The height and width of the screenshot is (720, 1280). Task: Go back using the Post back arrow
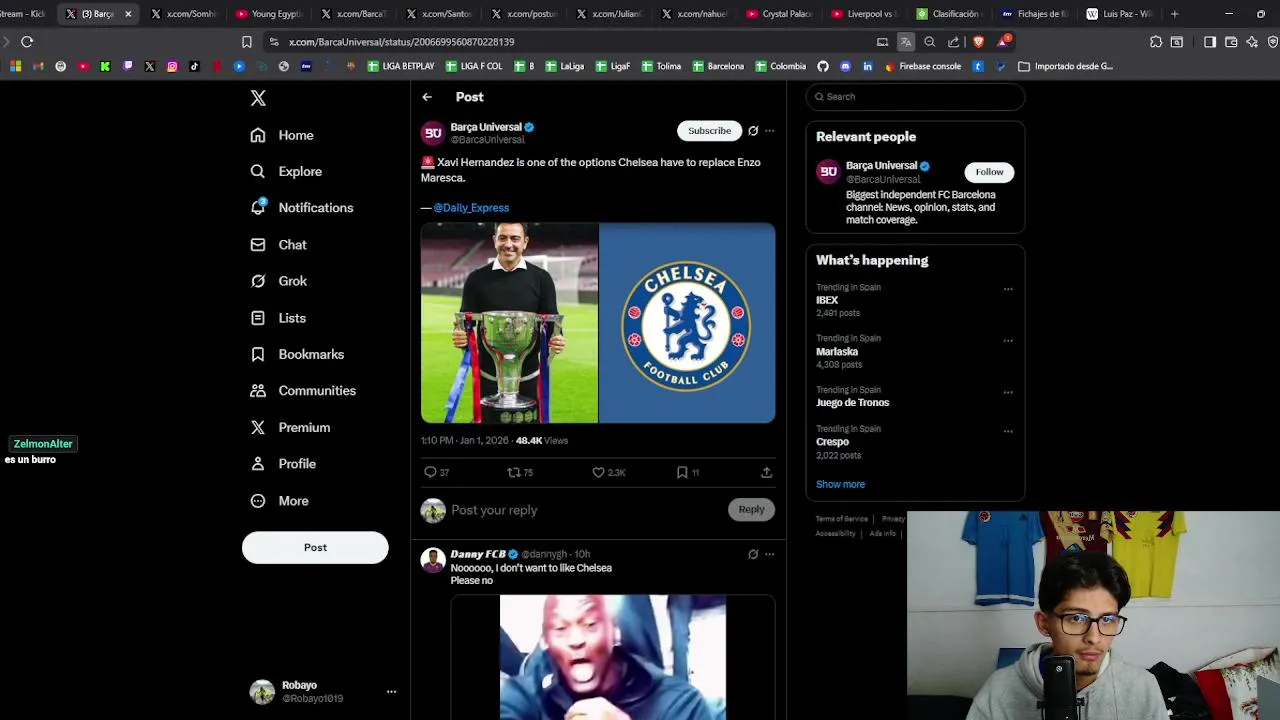[427, 97]
